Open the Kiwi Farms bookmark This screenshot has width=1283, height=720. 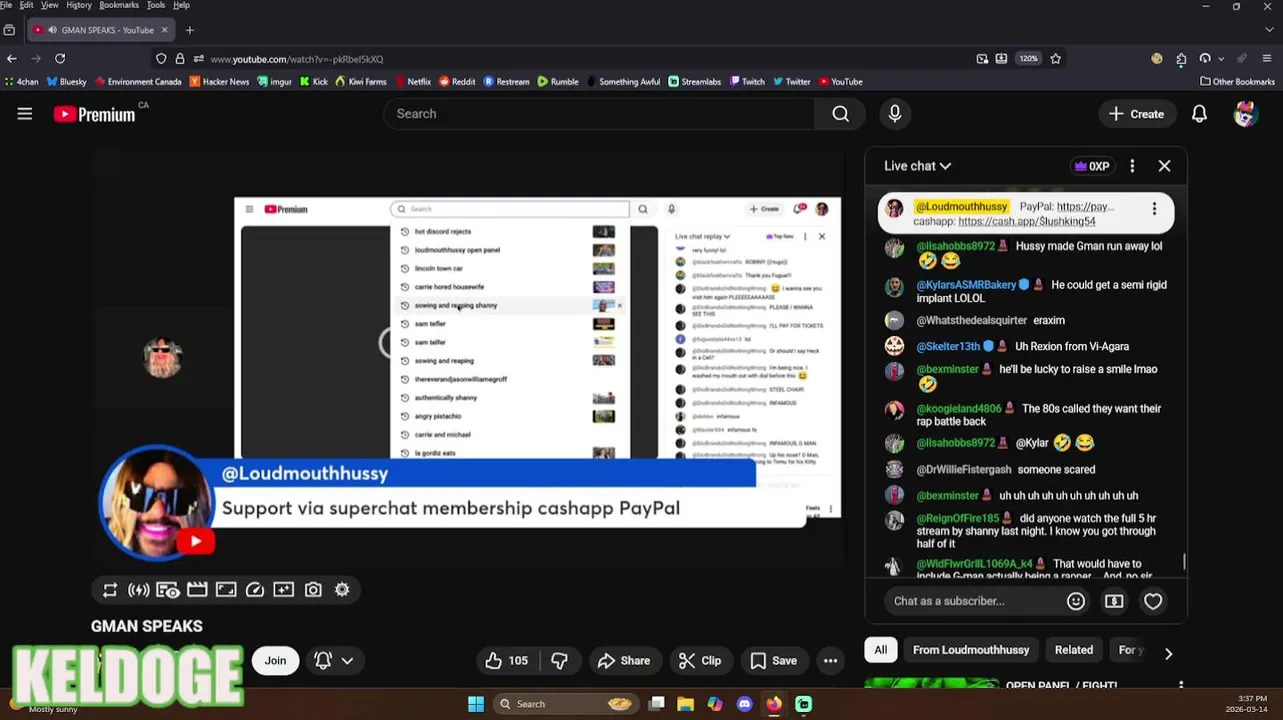361,82
